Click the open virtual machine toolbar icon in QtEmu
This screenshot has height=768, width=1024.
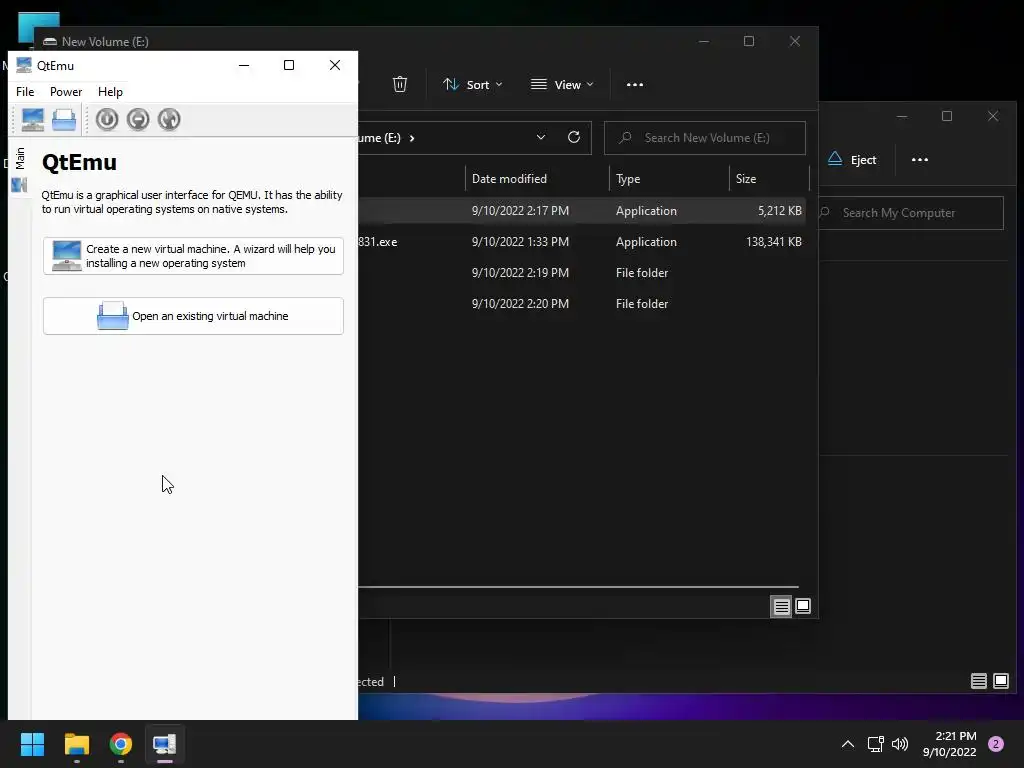(x=64, y=120)
